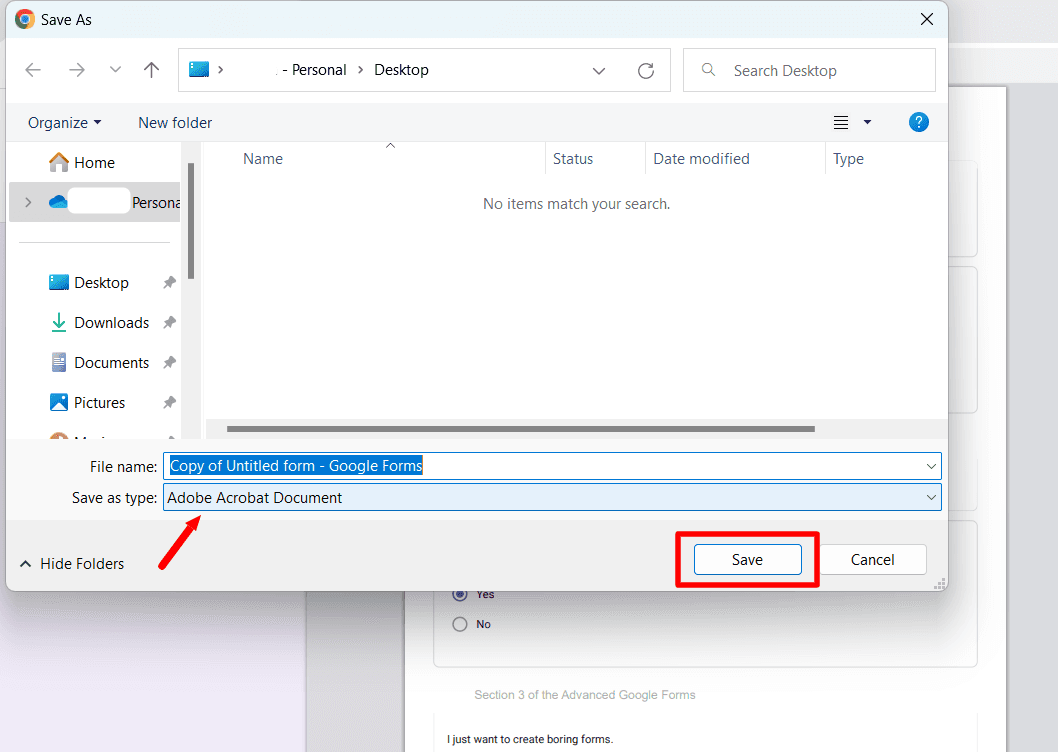The height and width of the screenshot is (752, 1058).
Task: Open the Help question mark icon
Action: coord(918,122)
